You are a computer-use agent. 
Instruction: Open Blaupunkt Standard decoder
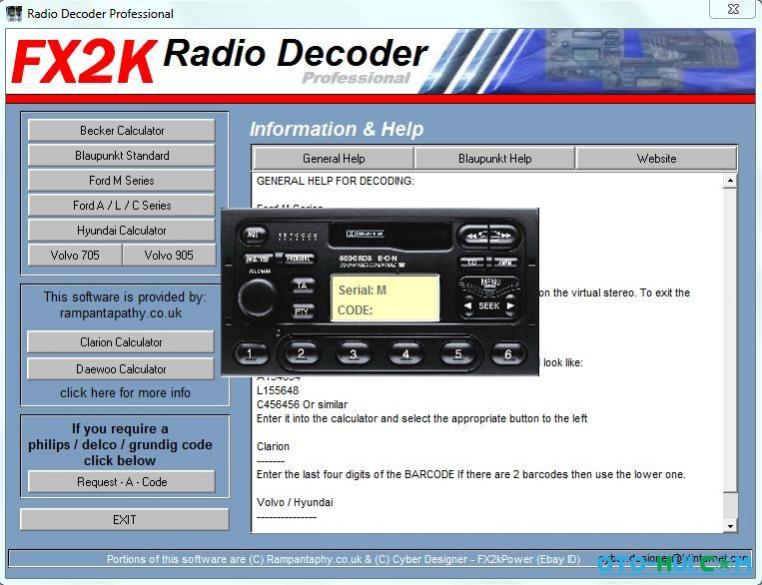click(x=121, y=155)
